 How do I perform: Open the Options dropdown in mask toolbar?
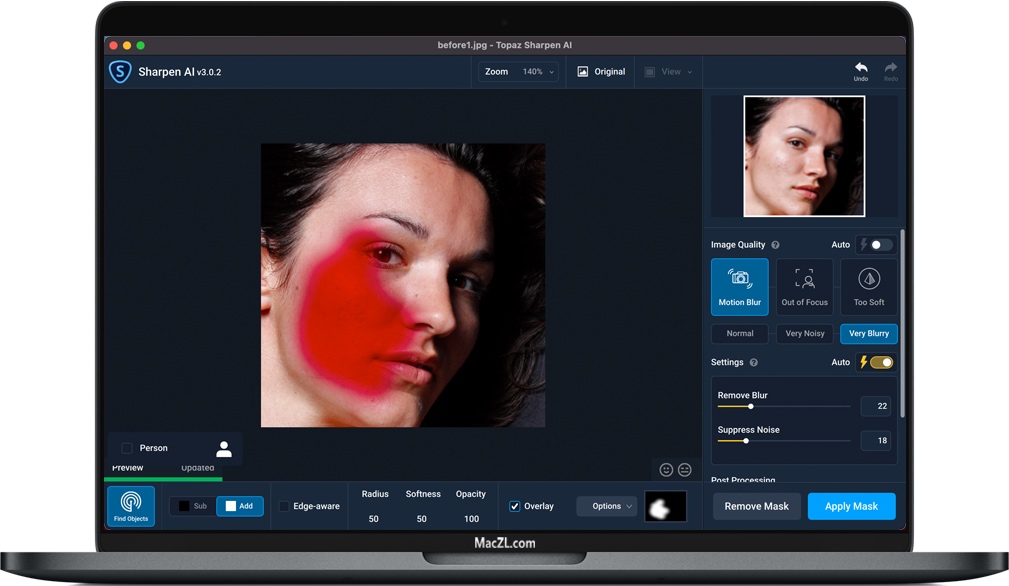click(606, 506)
